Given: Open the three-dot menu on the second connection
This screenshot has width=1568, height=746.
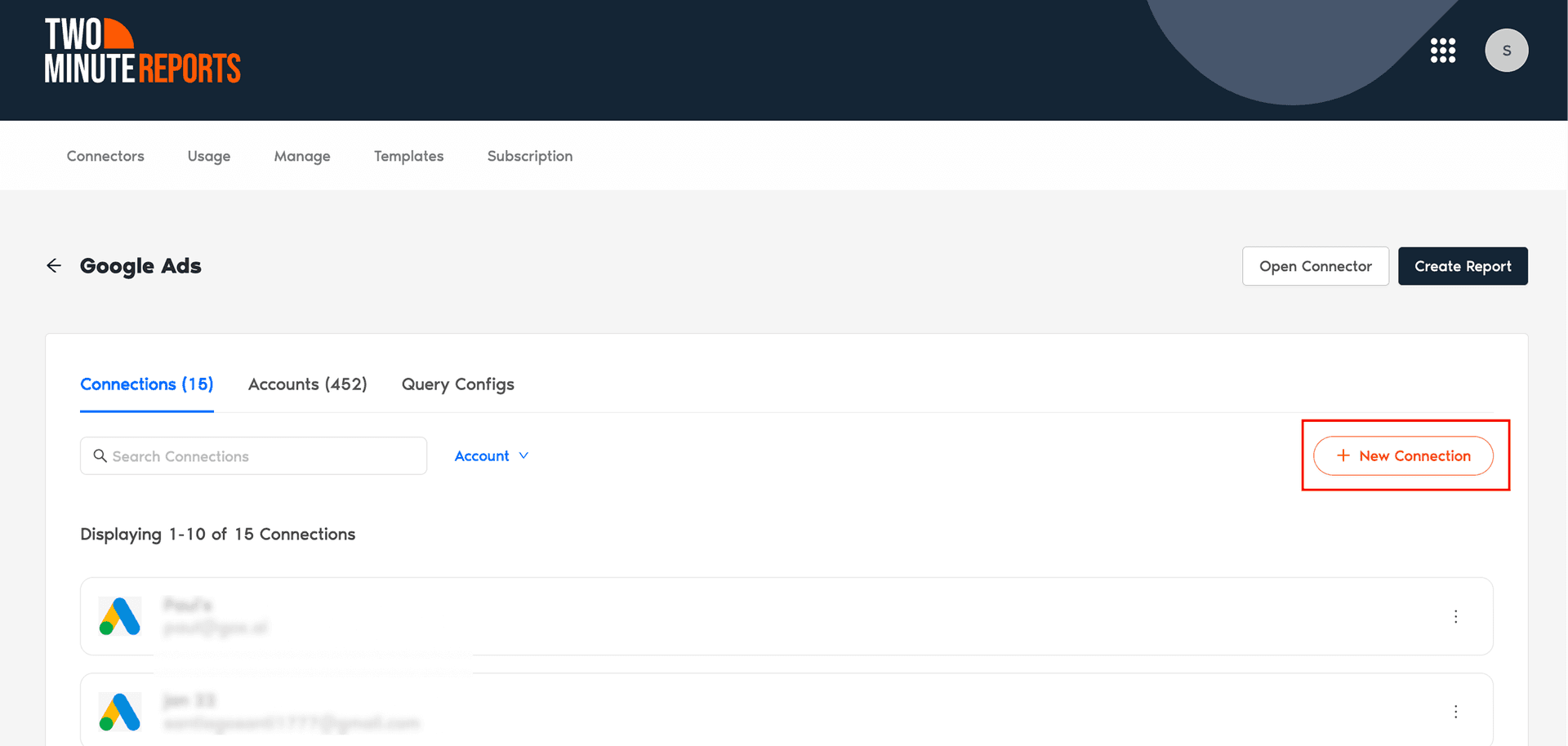Looking at the screenshot, I should [x=1456, y=711].
